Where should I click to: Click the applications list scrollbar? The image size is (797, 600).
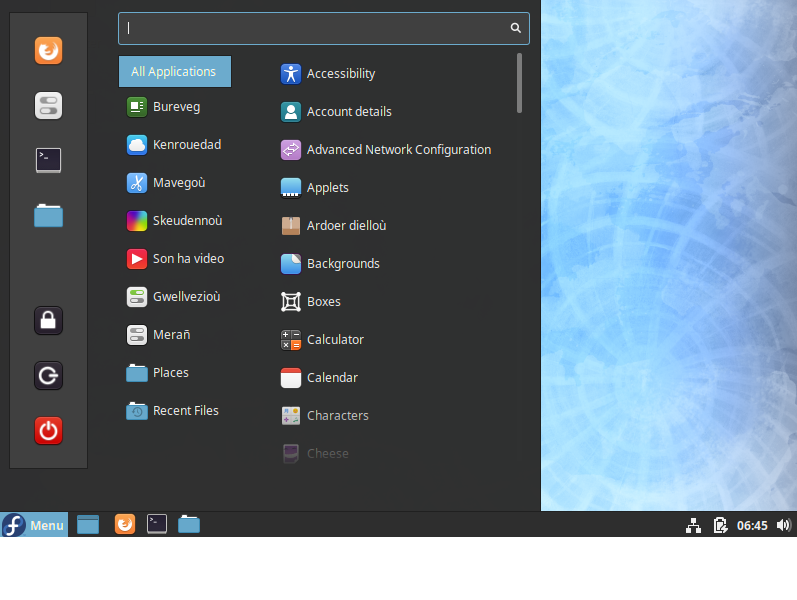(x=519, y=83)
